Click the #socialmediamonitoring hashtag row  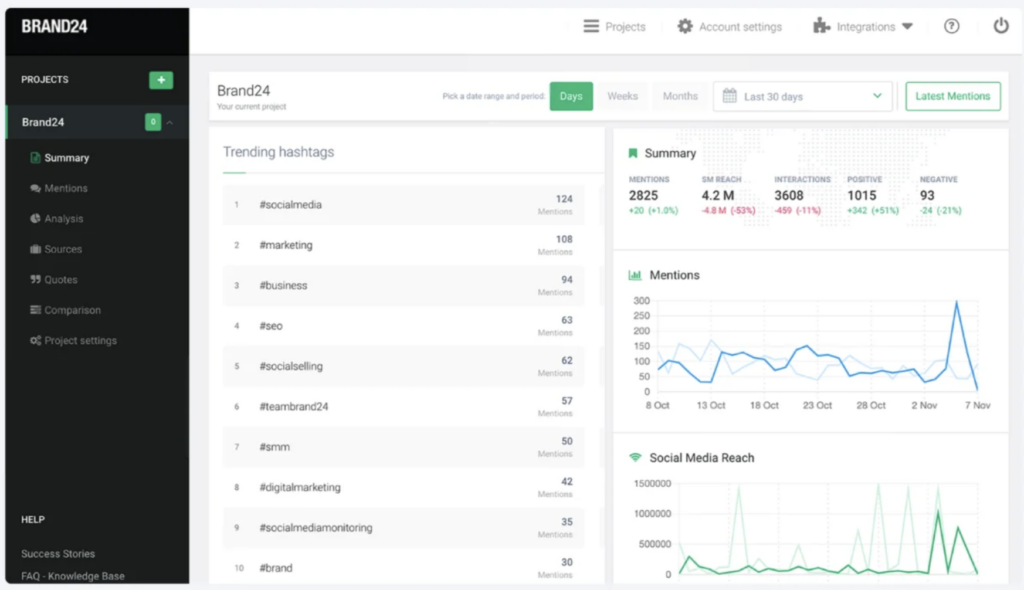(403, 528)
